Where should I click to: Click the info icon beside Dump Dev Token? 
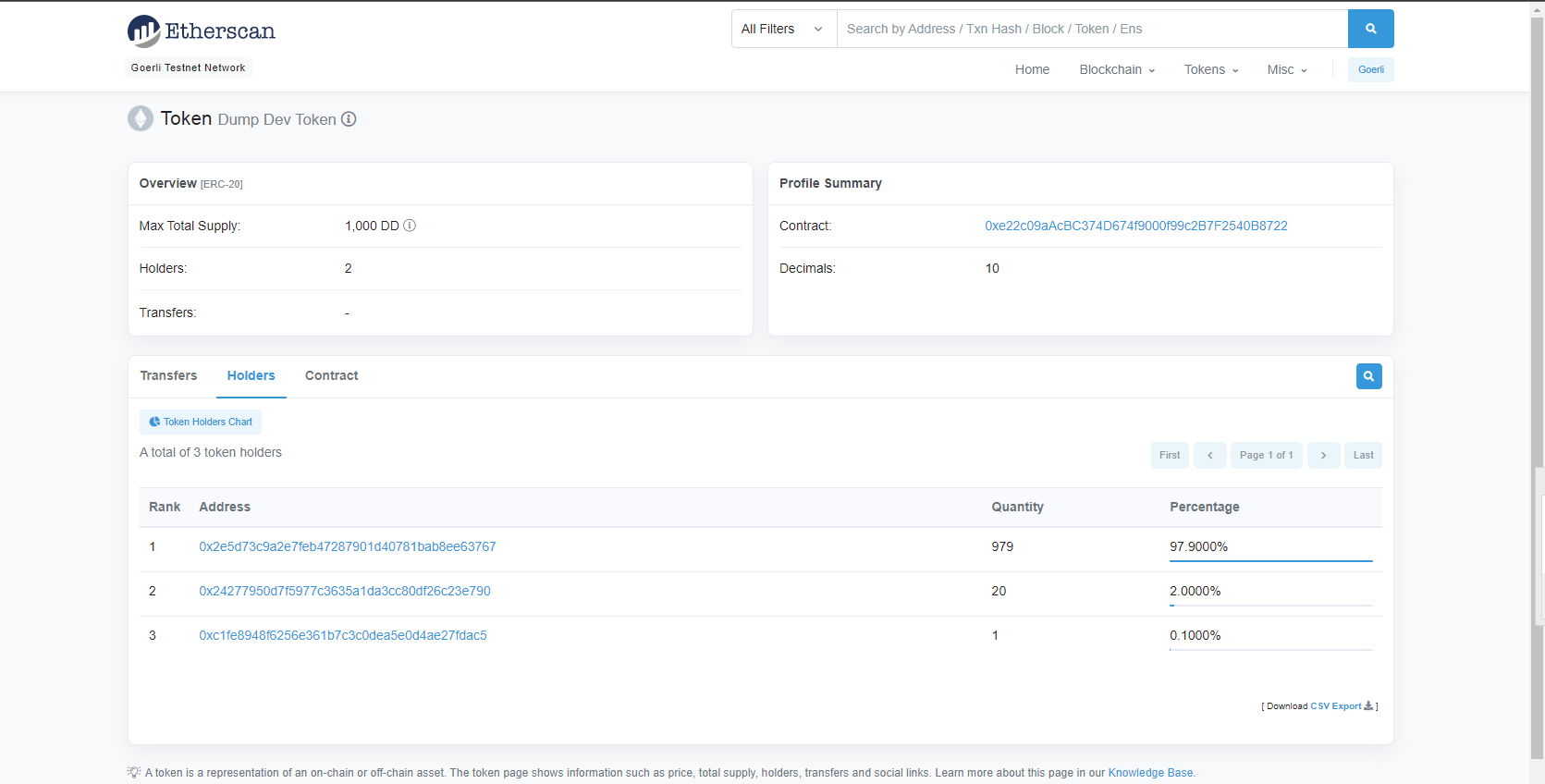[x=349, y=119]
